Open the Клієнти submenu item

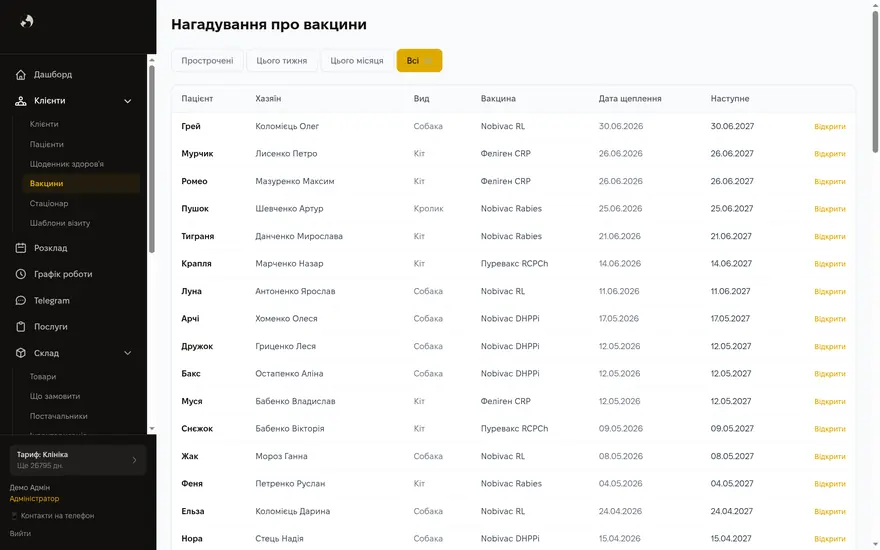point(44,124)
